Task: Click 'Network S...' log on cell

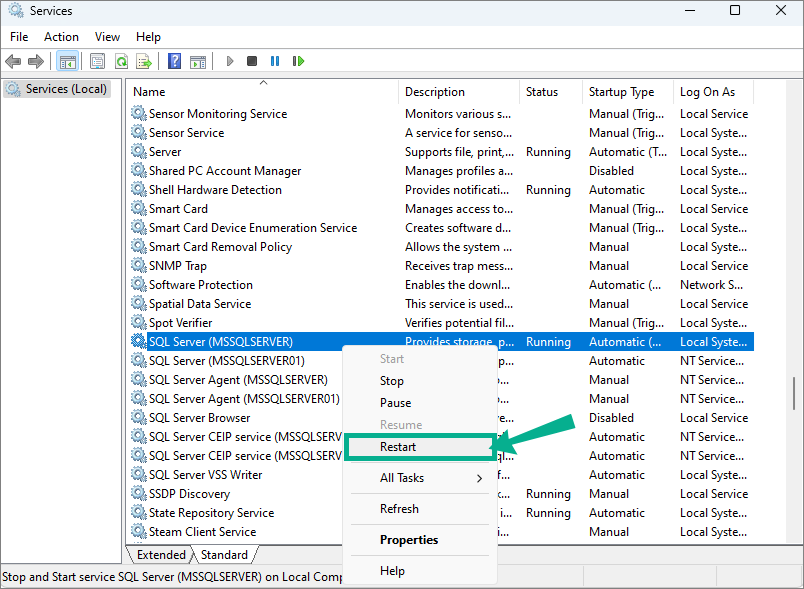Action: click(711, 285)
